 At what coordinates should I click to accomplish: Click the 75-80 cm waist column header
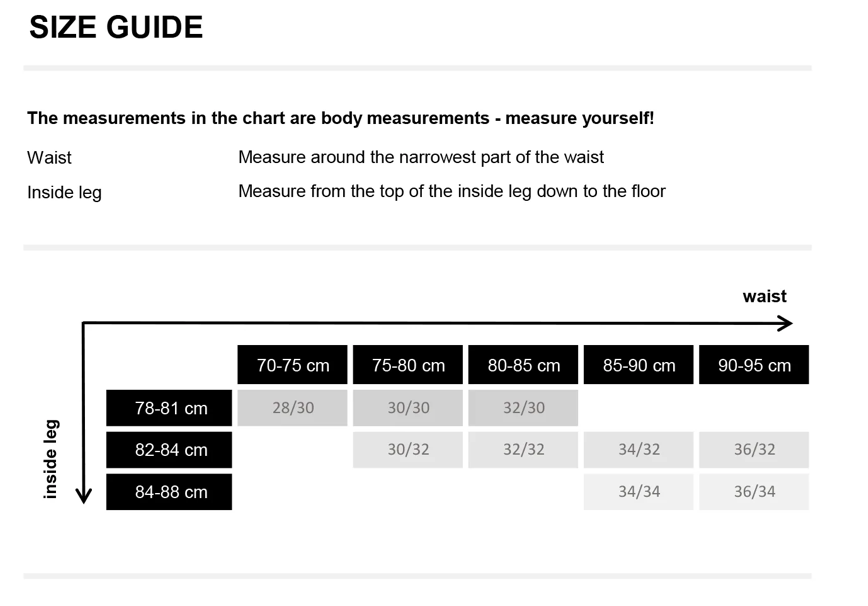(408, 365)
